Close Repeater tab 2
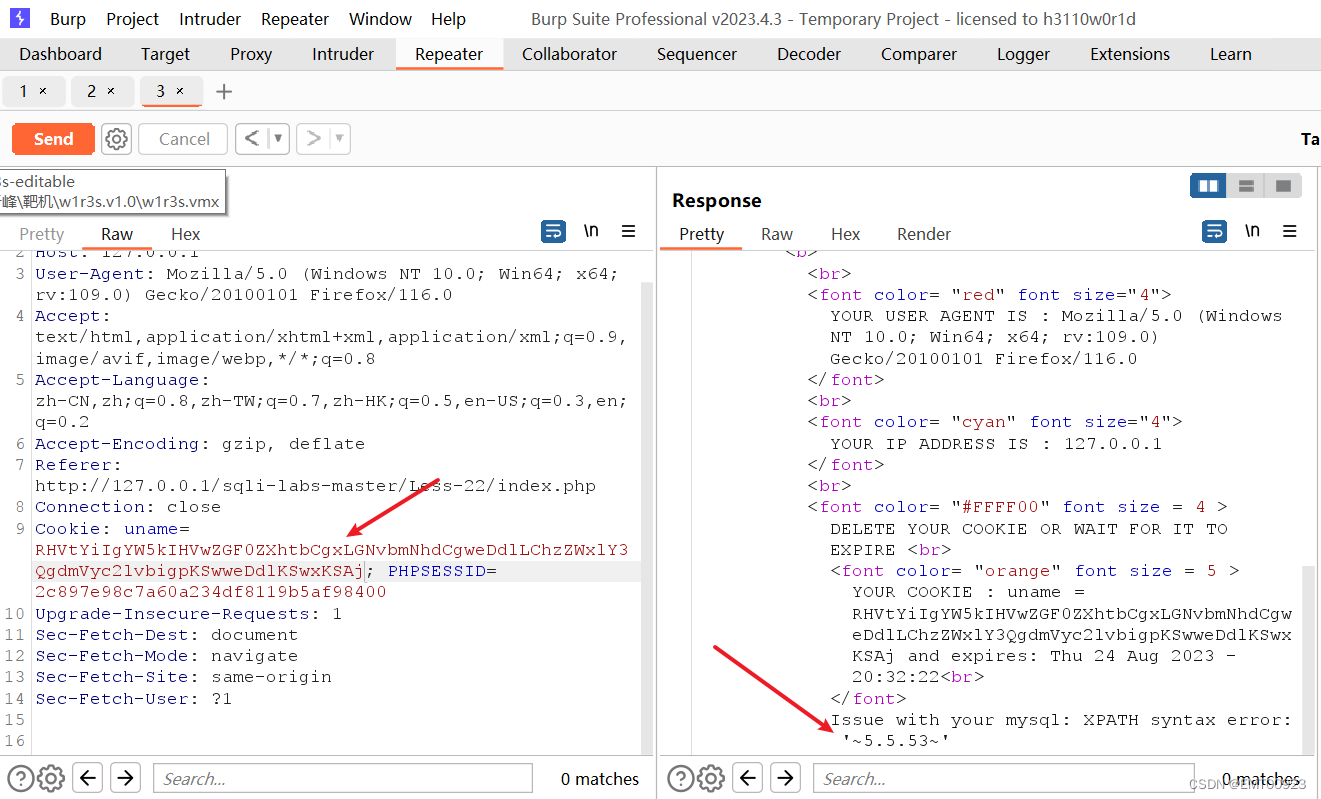This screenshot has height=799, width=1321. 111,91
